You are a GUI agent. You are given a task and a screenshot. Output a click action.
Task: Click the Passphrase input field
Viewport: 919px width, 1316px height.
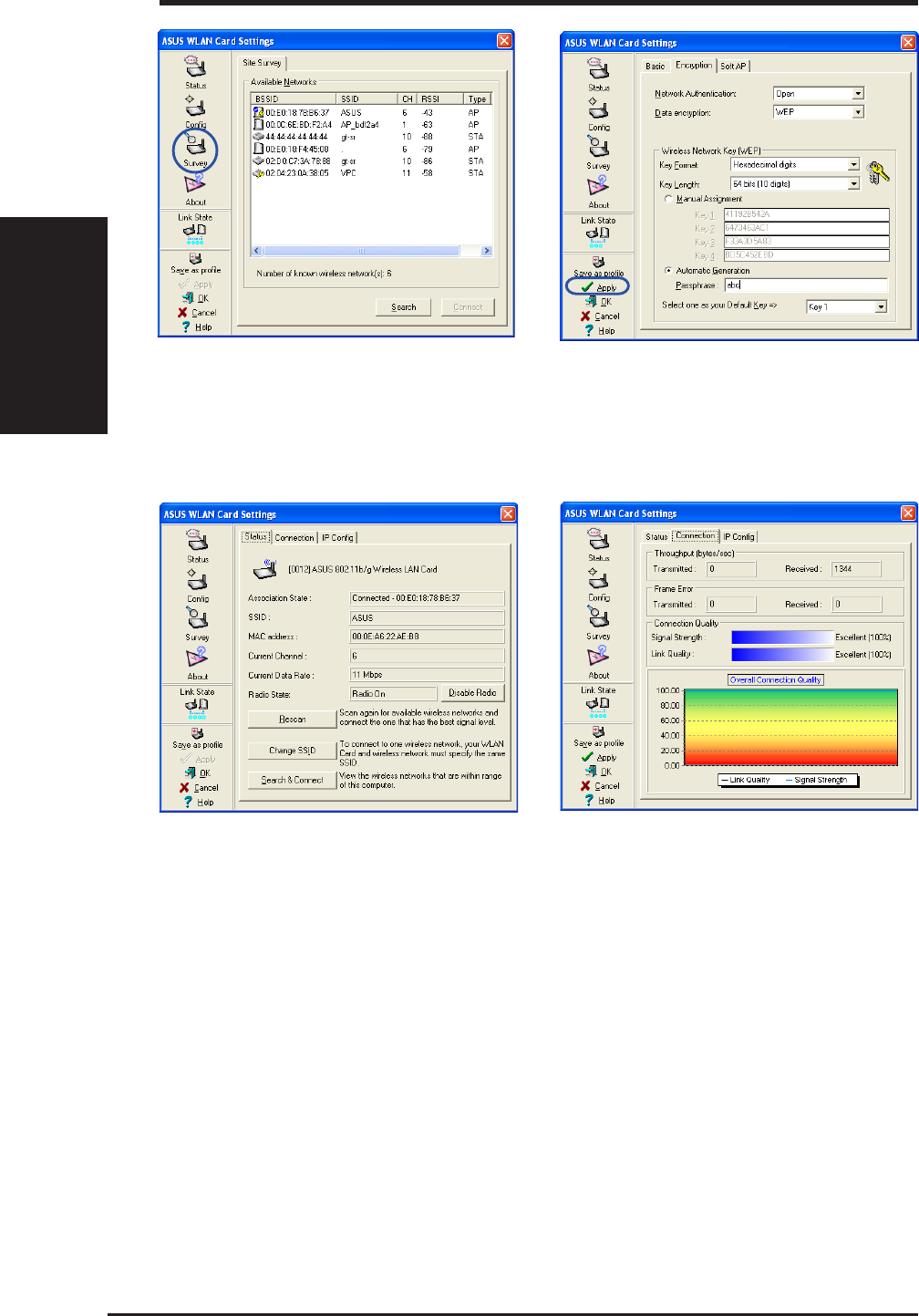(x=806, y=285)
